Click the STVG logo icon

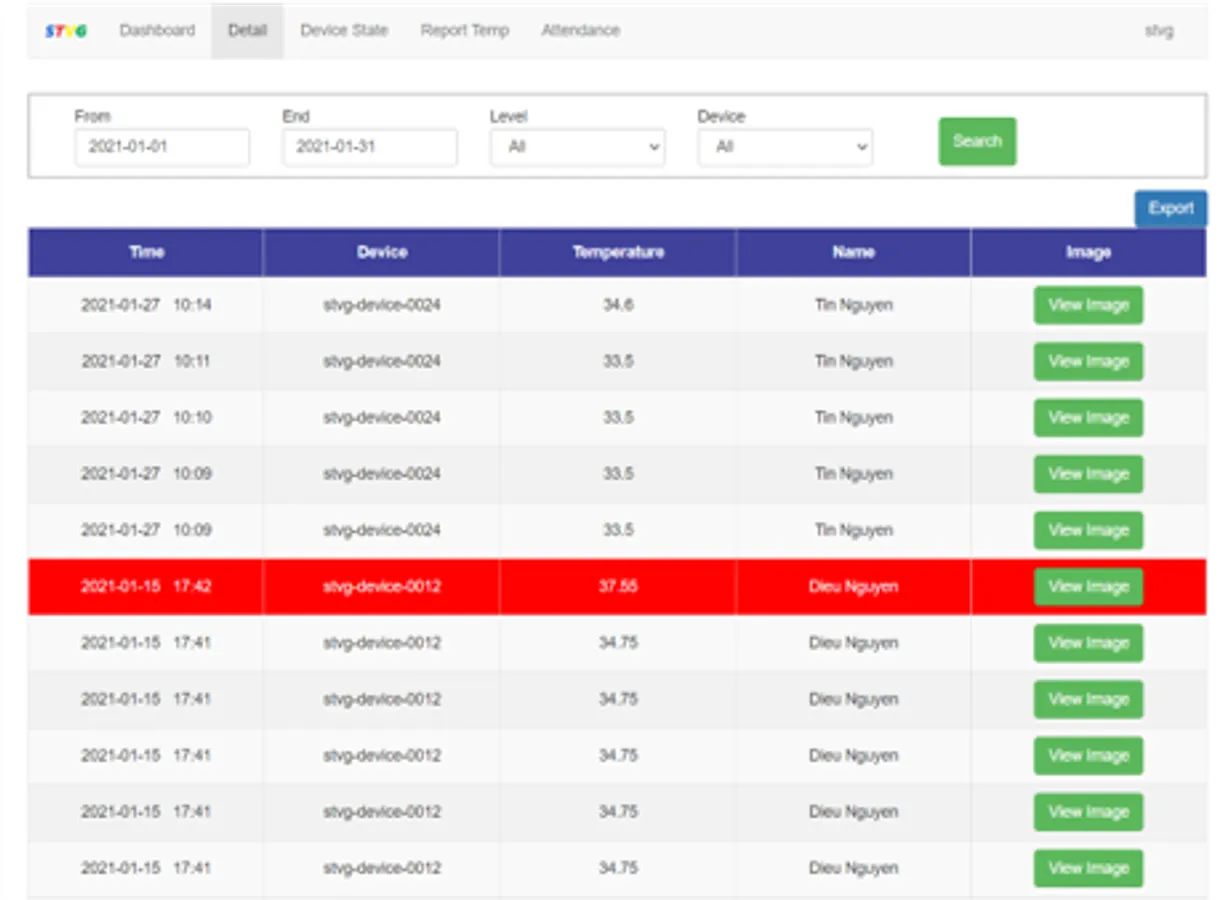point(65,31)
